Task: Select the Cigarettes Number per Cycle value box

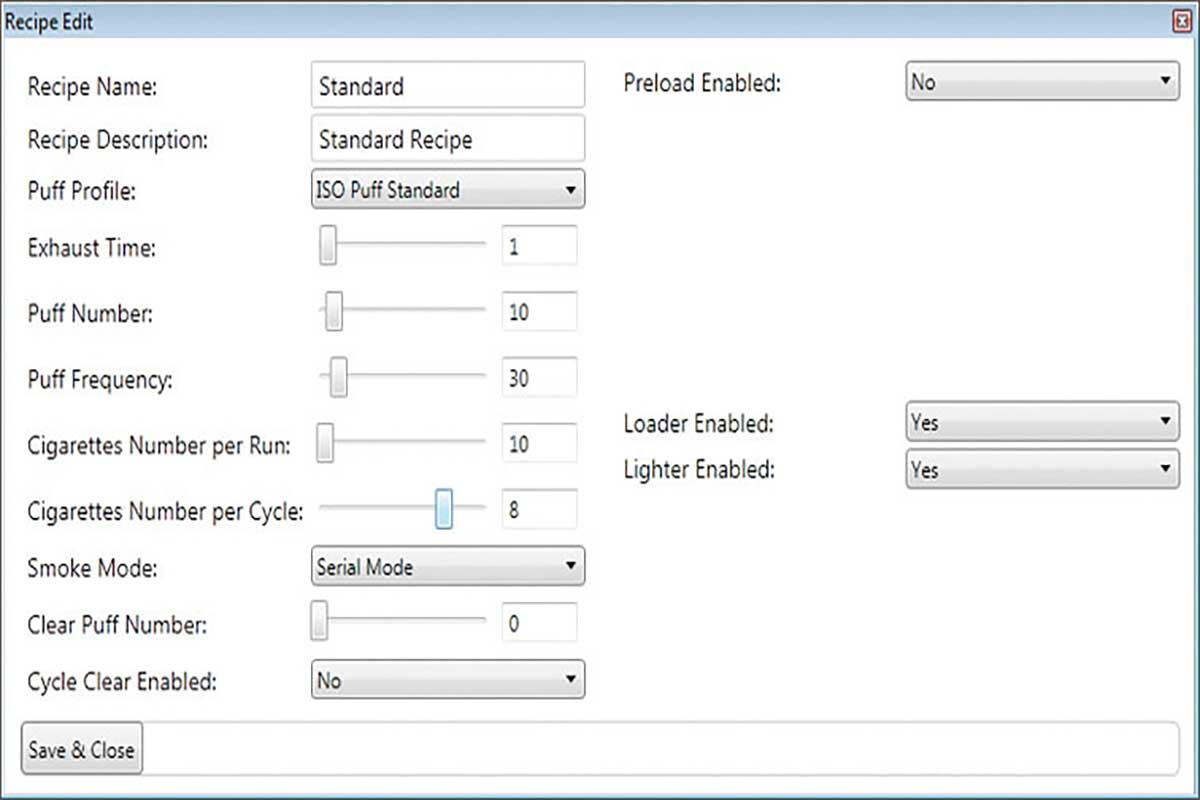Action: 539,510
